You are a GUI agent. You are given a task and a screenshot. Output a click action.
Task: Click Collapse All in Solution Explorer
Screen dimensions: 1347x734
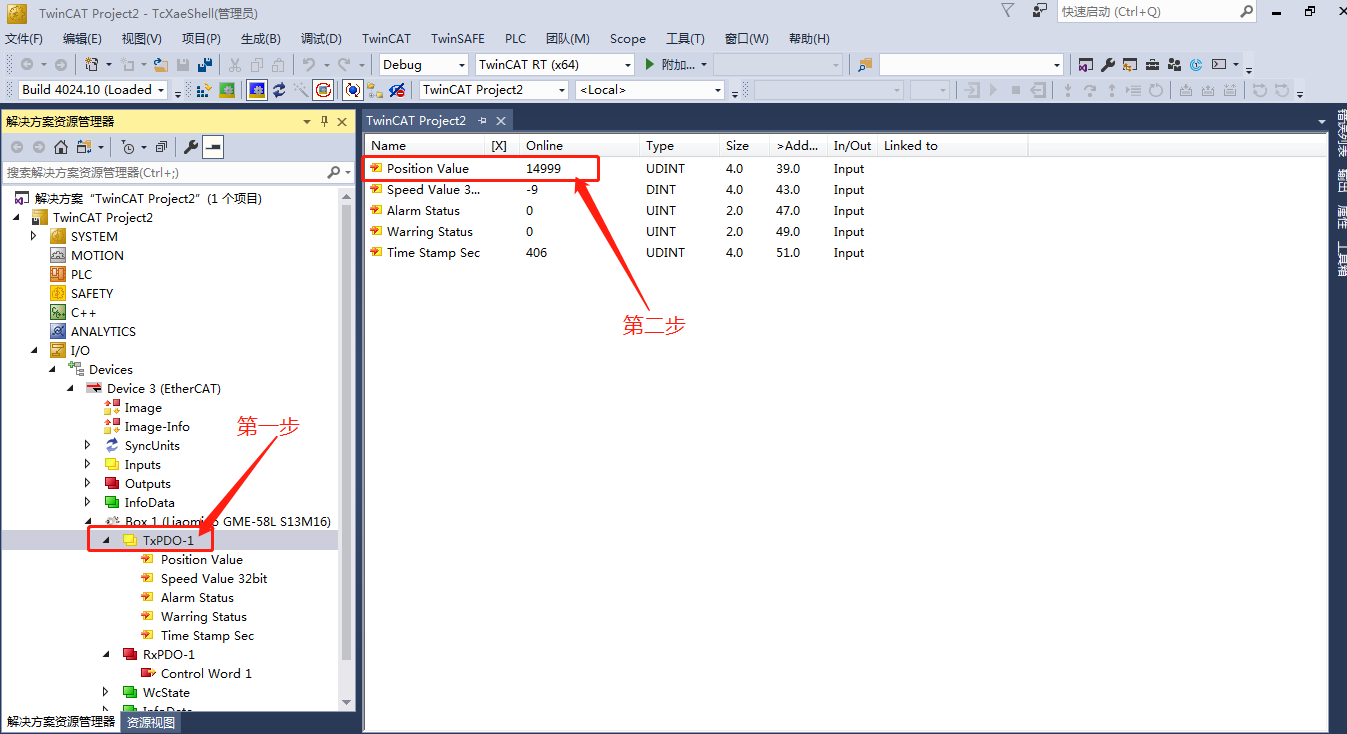(x=160, y=147)
